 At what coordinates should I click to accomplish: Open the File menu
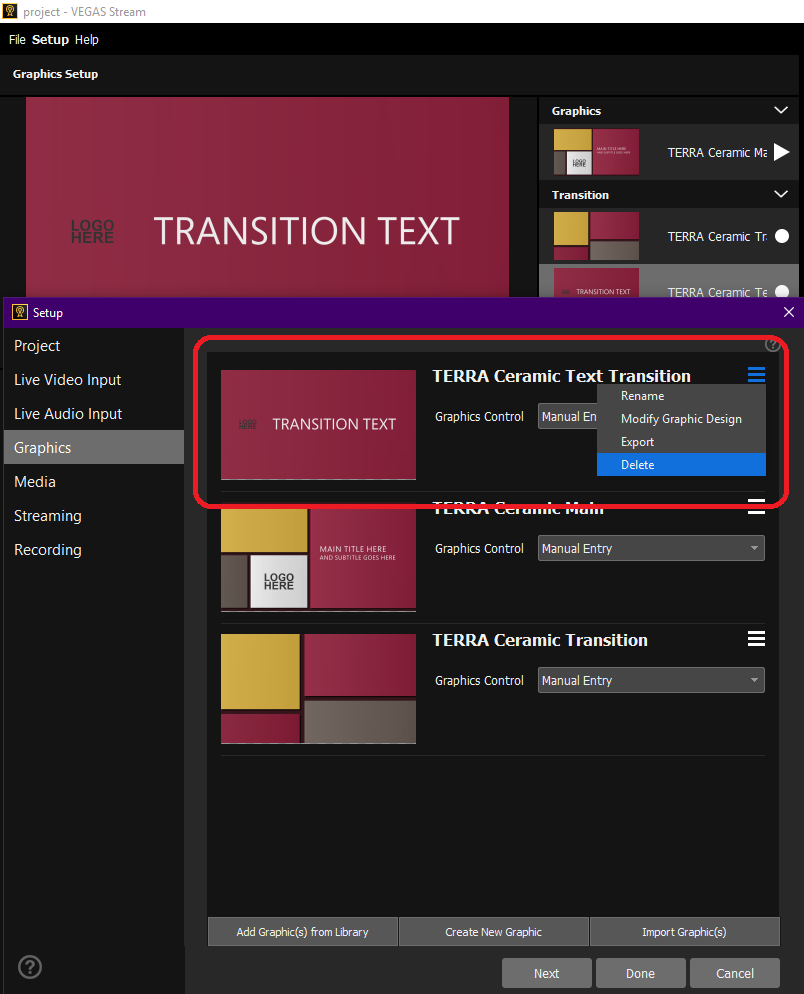pyautogui.click(x=17, y=40)
